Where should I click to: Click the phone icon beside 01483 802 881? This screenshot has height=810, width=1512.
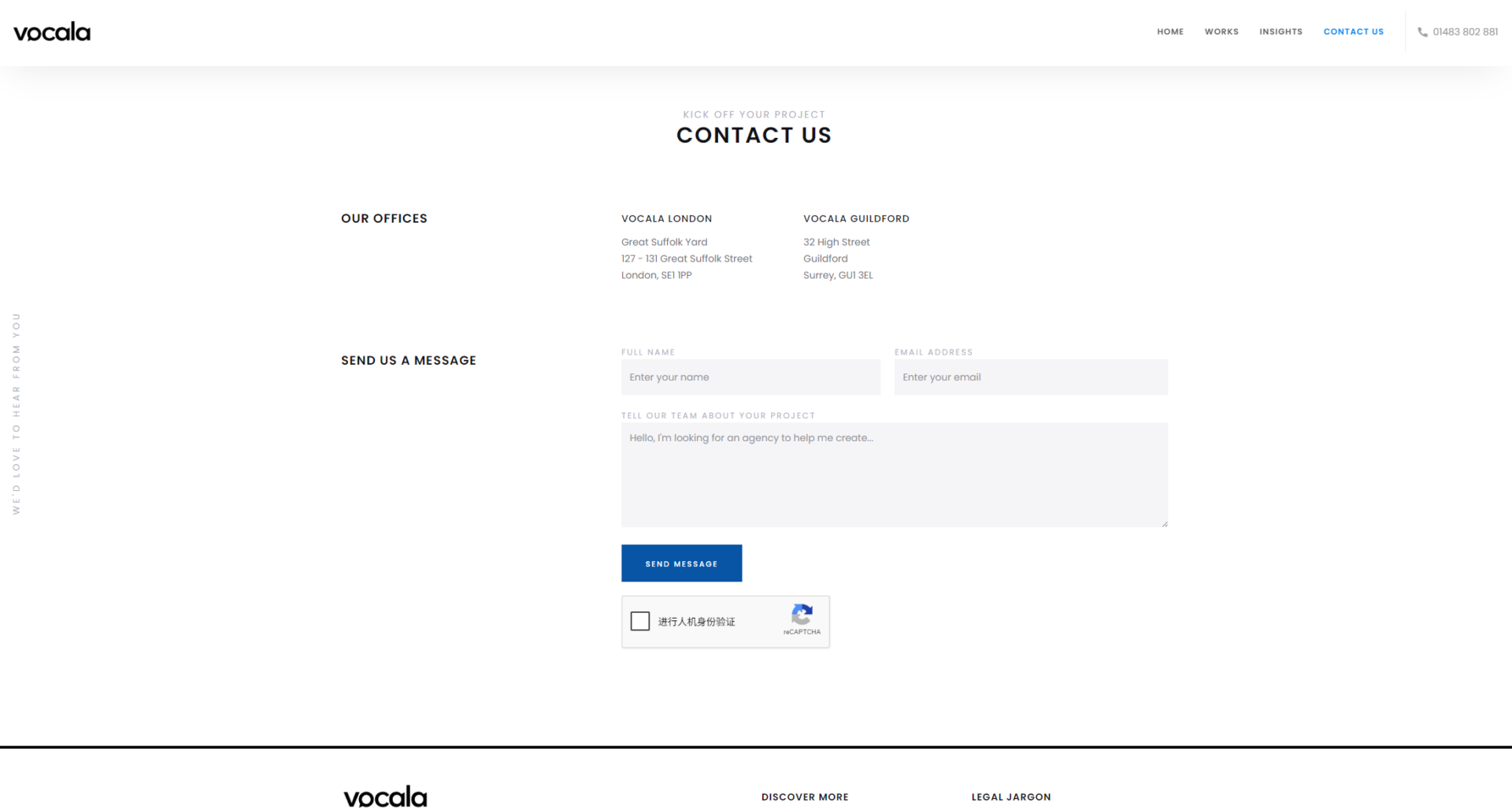[1422, 32]
